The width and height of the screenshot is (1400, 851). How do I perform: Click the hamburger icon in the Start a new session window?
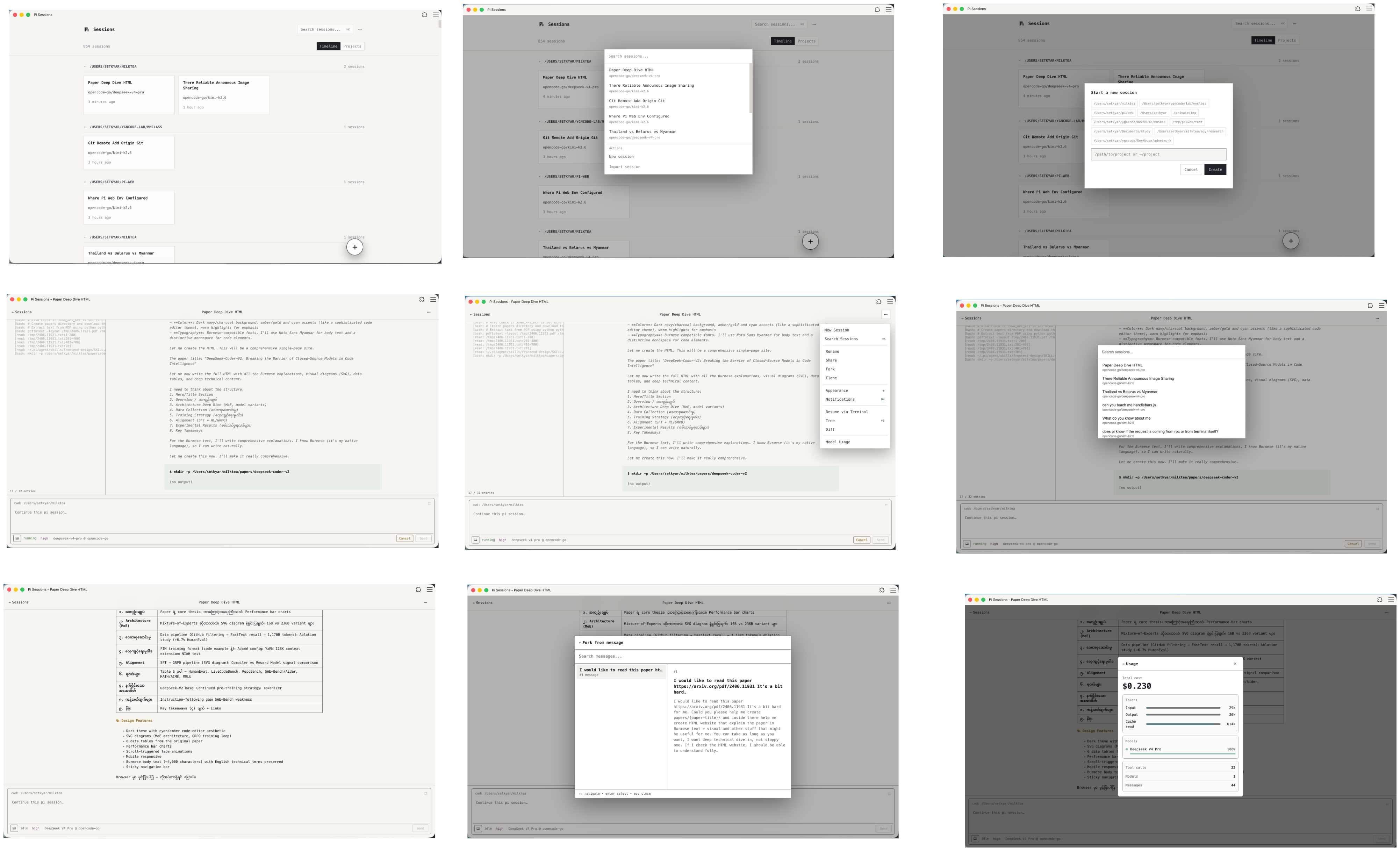[1369, 8]
